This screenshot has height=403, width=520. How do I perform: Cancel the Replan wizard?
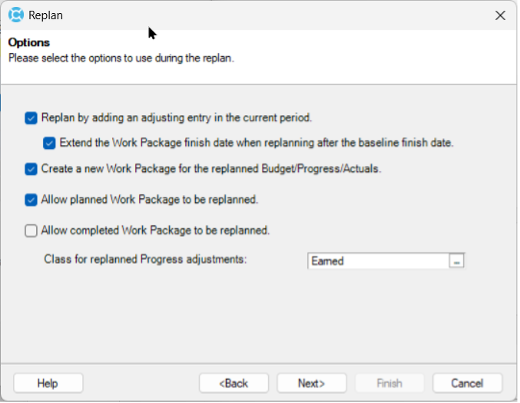467,383
